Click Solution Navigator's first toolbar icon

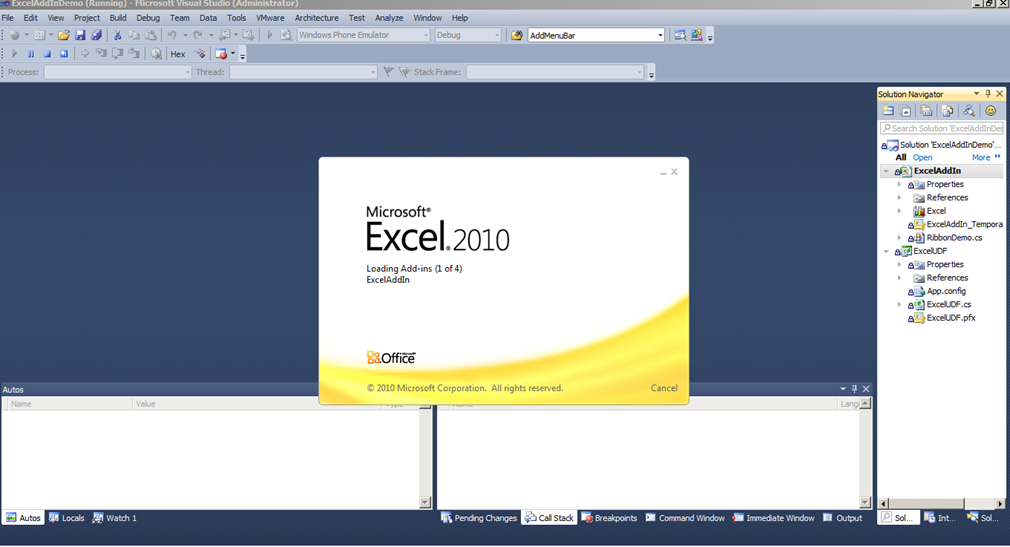pyautogui.click(x=888, y=111)
